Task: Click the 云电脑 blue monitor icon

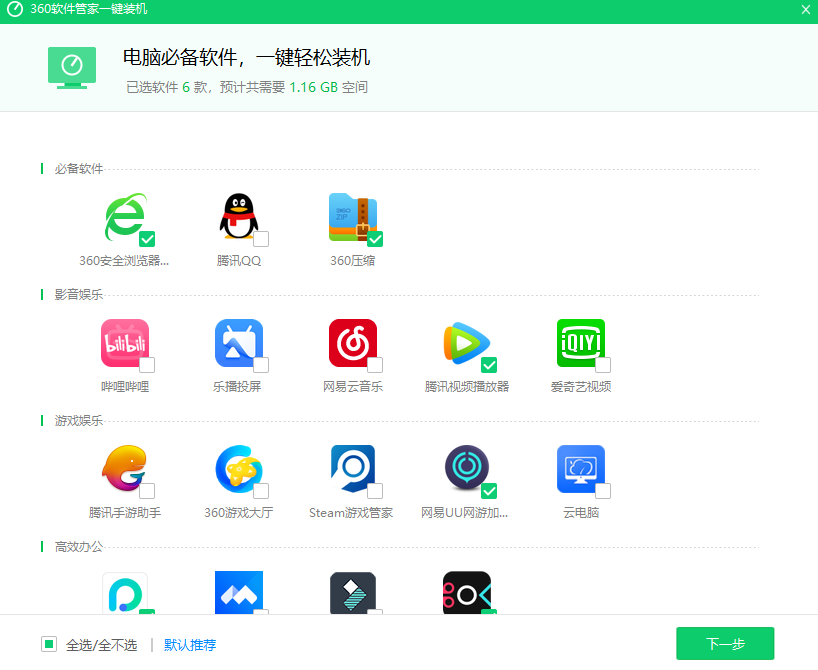Action: click(581, 469)
